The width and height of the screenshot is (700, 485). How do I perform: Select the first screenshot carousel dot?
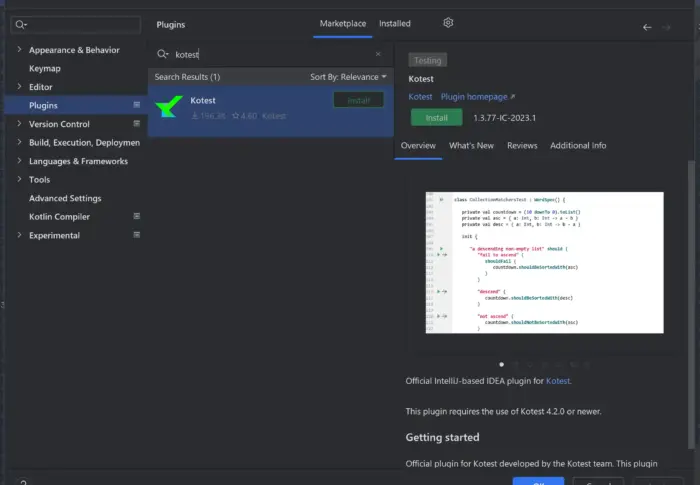pyautogui.click(x=501, y=364)
